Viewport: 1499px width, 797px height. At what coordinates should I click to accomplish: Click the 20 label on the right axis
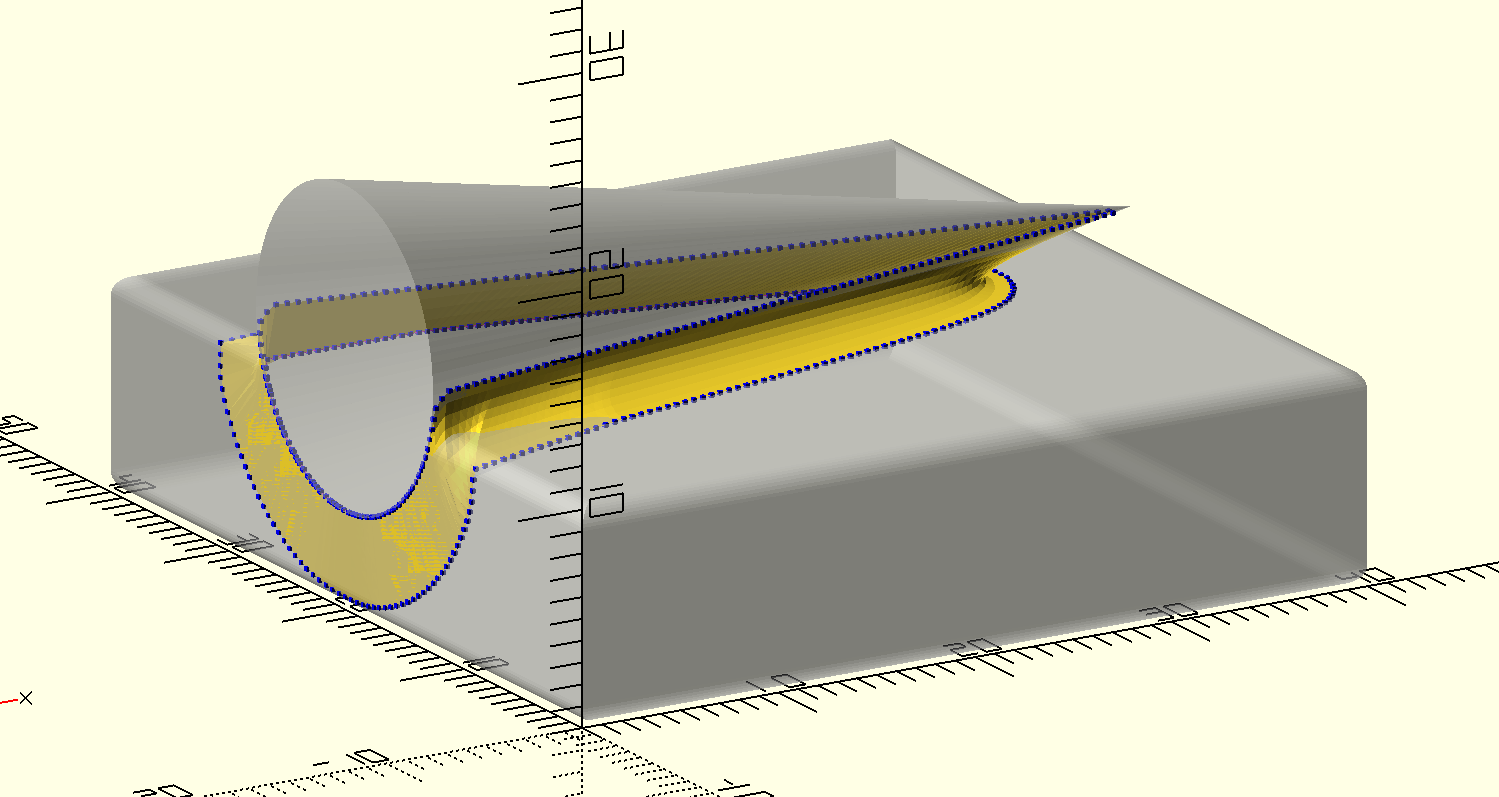tap(977, 646)
